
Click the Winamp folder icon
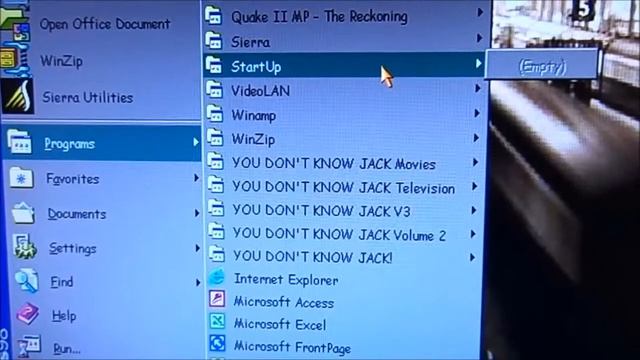[215, 114]
